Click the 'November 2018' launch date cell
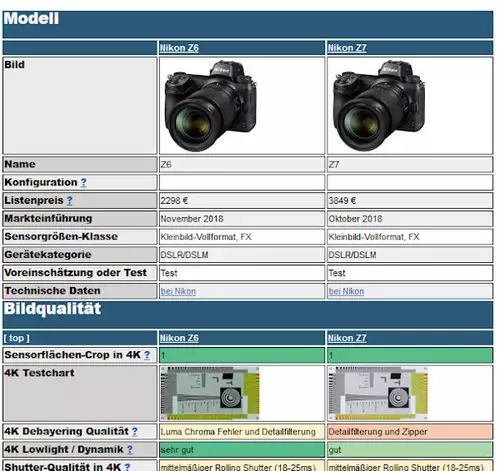Screen dimensions: 500x471 [x=242, y=219]
